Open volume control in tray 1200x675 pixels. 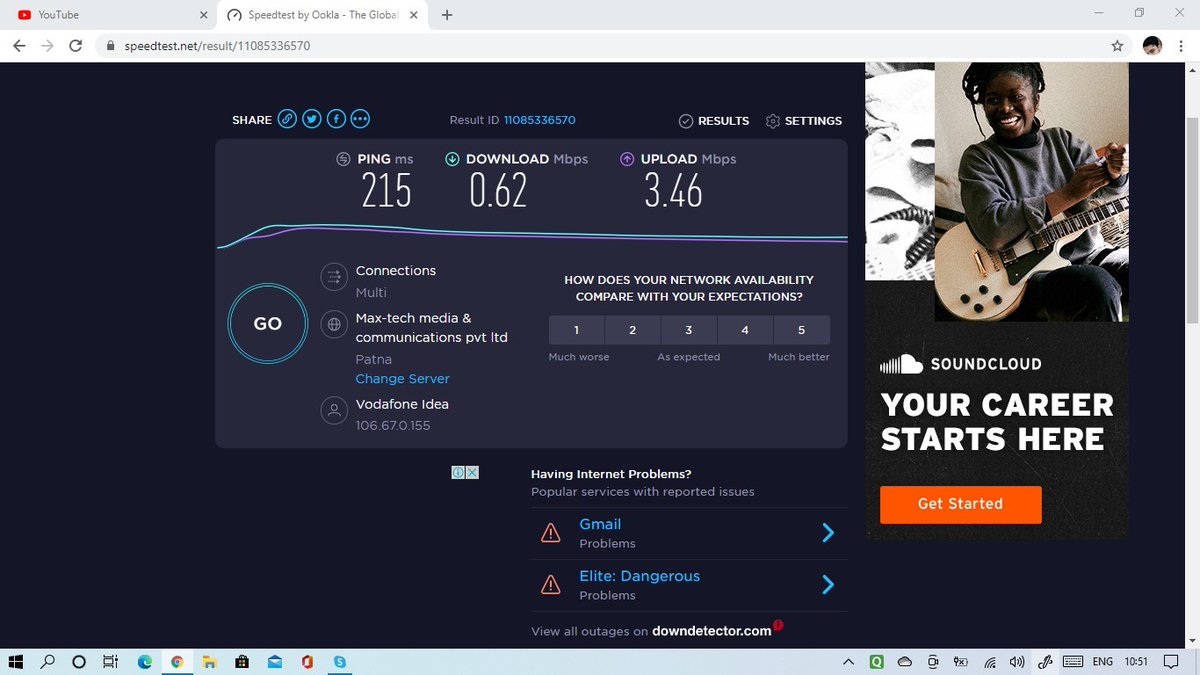pyautogui.click(x=1017, y=662)
